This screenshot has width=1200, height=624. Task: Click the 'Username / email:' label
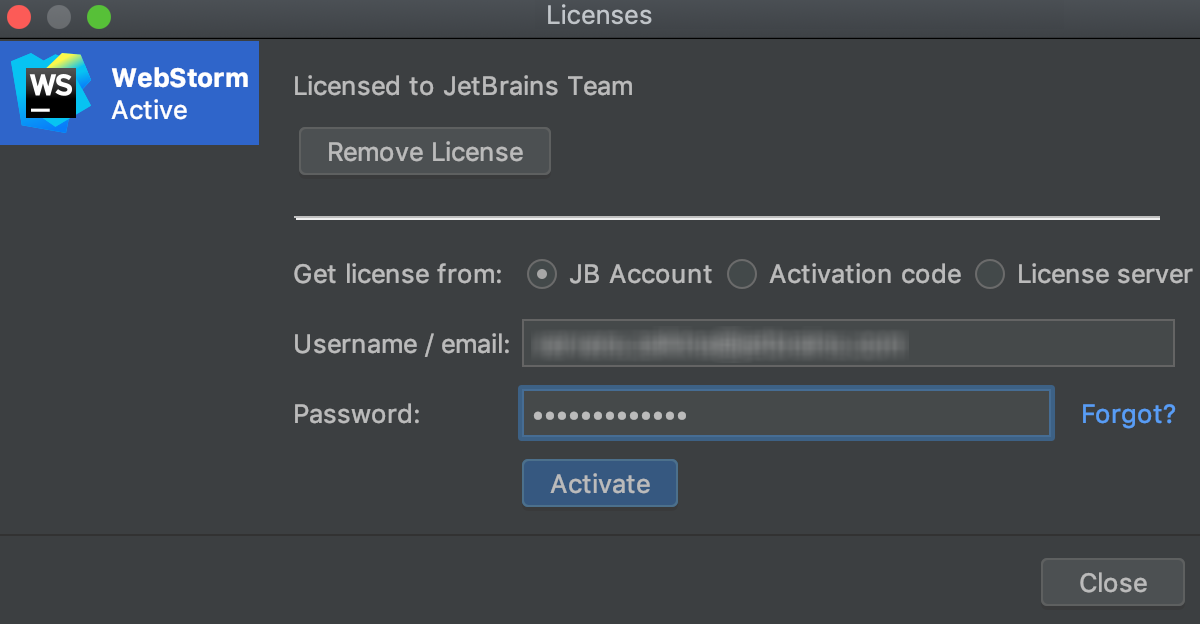click(402, 344)
